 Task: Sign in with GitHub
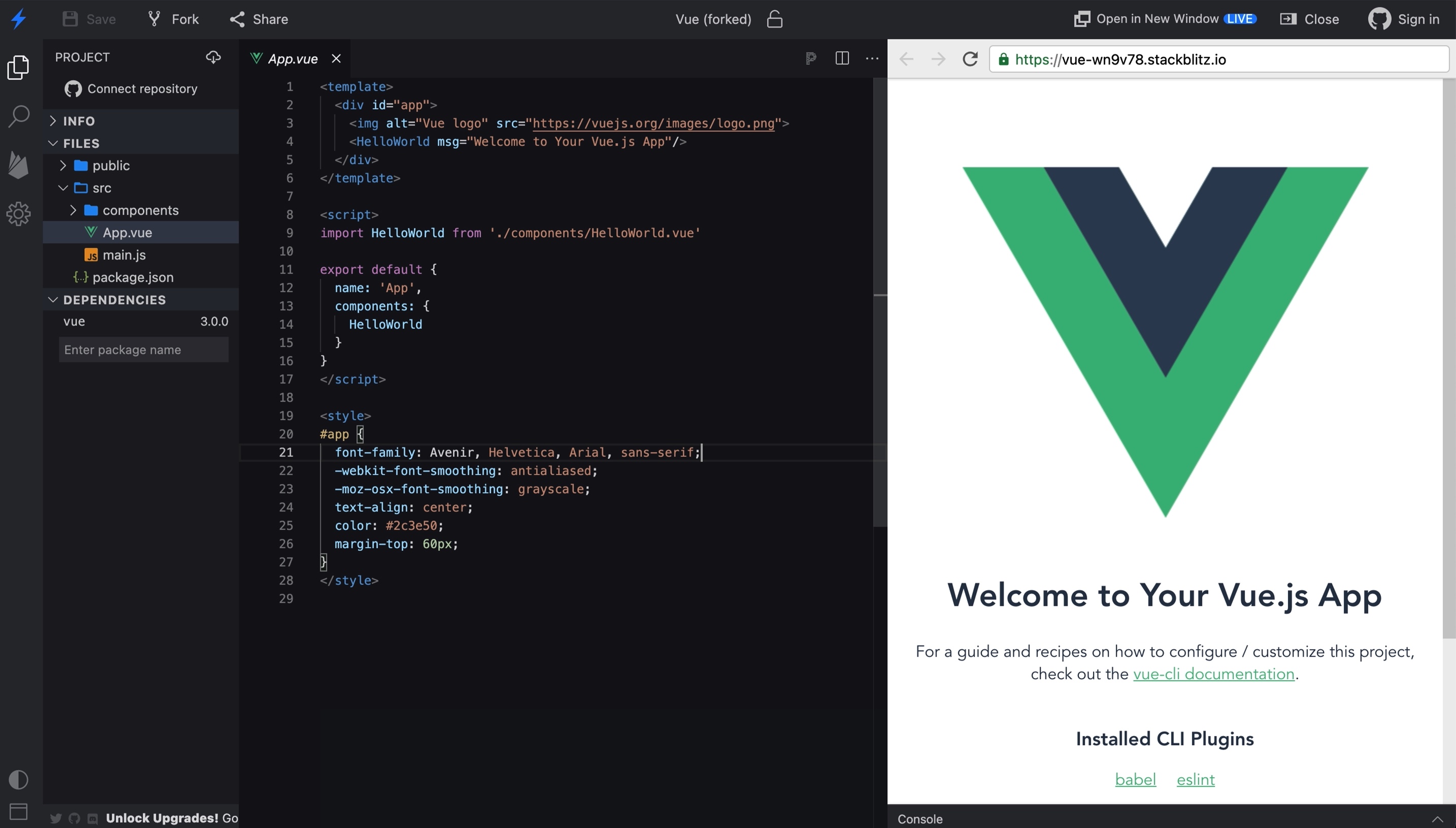[1404, 19]
